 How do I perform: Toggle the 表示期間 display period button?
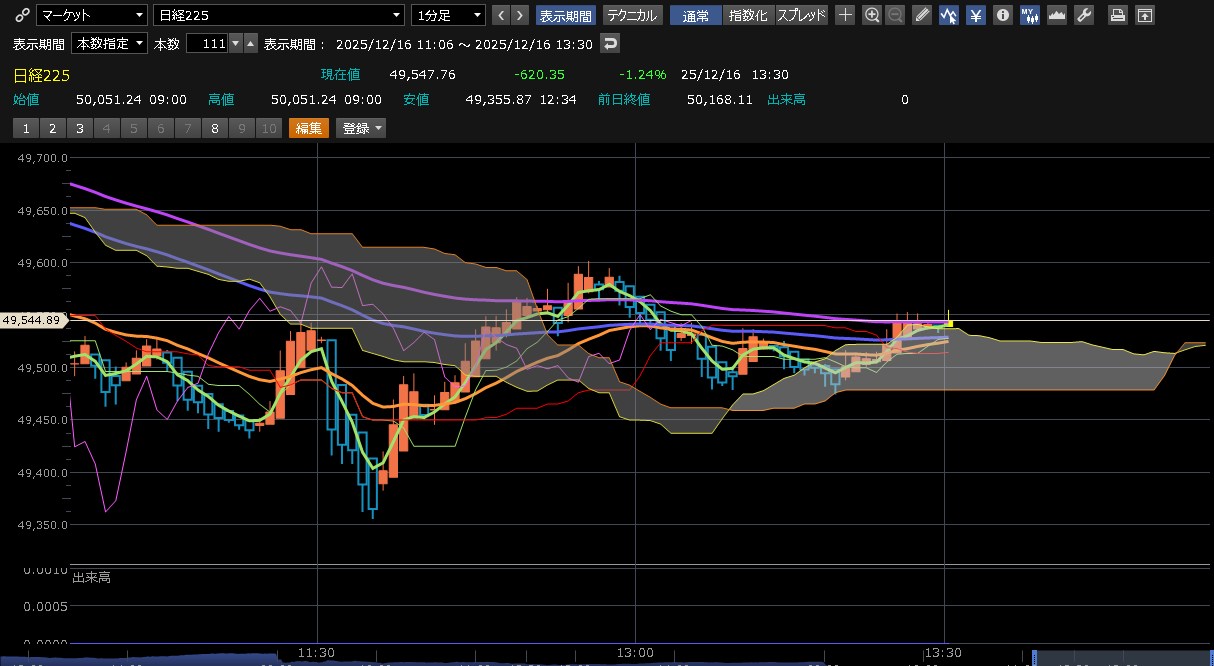(566, 15)
